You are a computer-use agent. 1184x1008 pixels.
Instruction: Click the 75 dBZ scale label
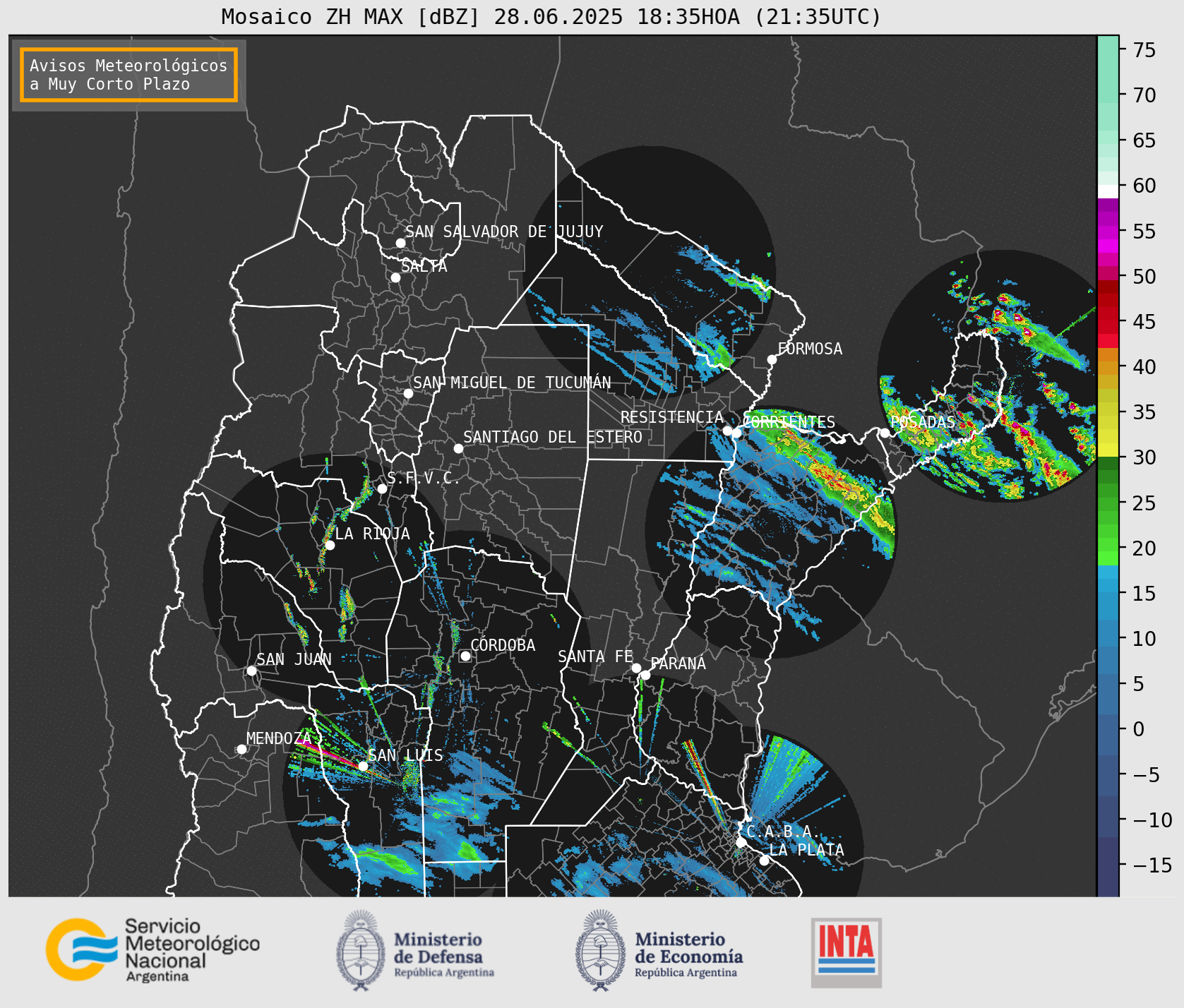[x=1144, y=50]
